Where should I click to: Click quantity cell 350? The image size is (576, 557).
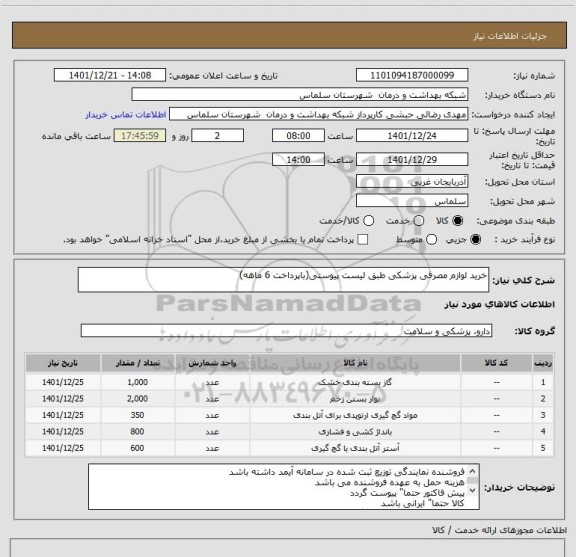coord(138,415)
